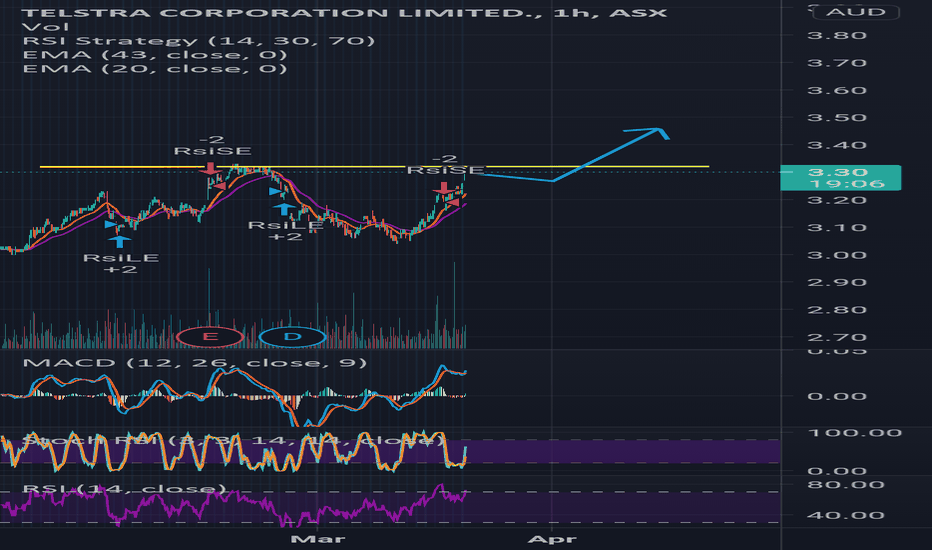This screenshot has height=550, width=932.
Task: Click the 40.00 RSI scale value
Action: pyautogui.click(x=845, y=516)
